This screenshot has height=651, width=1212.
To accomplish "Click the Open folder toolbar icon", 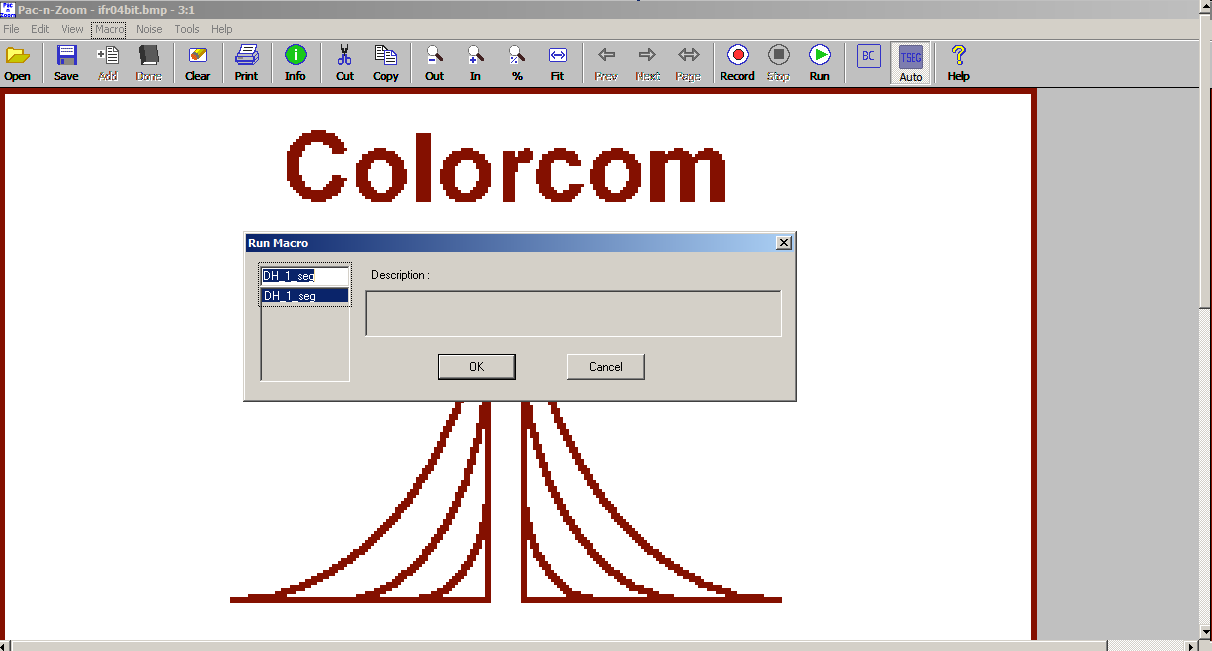I will coord(17,63).
